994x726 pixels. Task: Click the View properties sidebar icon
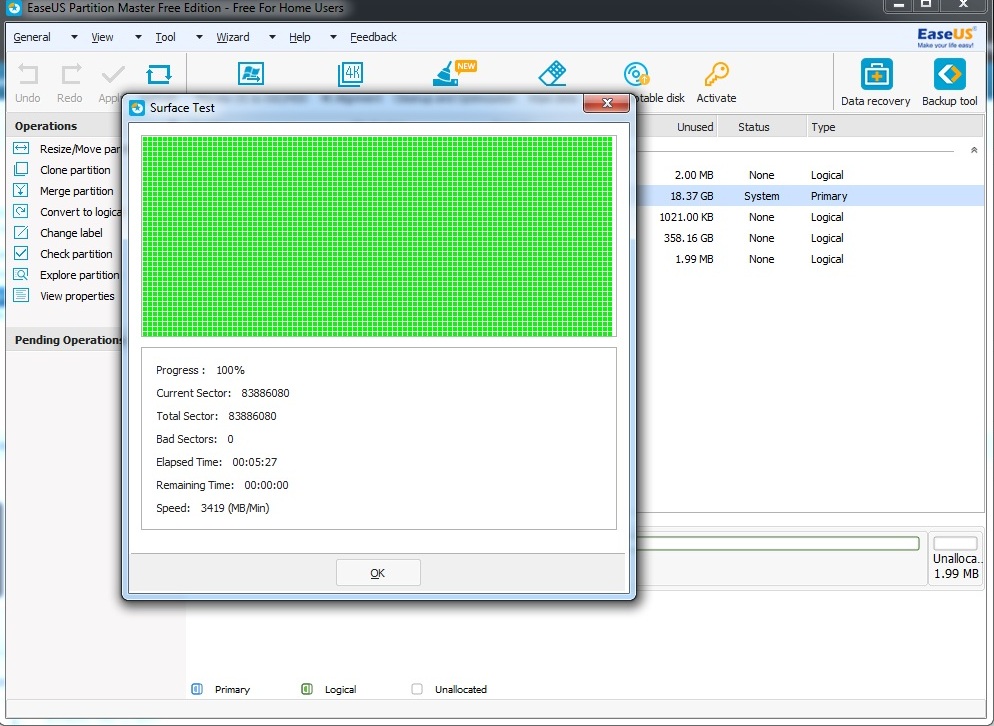point(21,296)
